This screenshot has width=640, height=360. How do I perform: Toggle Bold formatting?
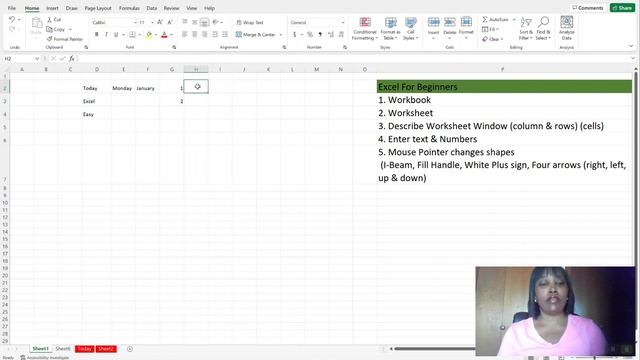click(x=97, y=35)
